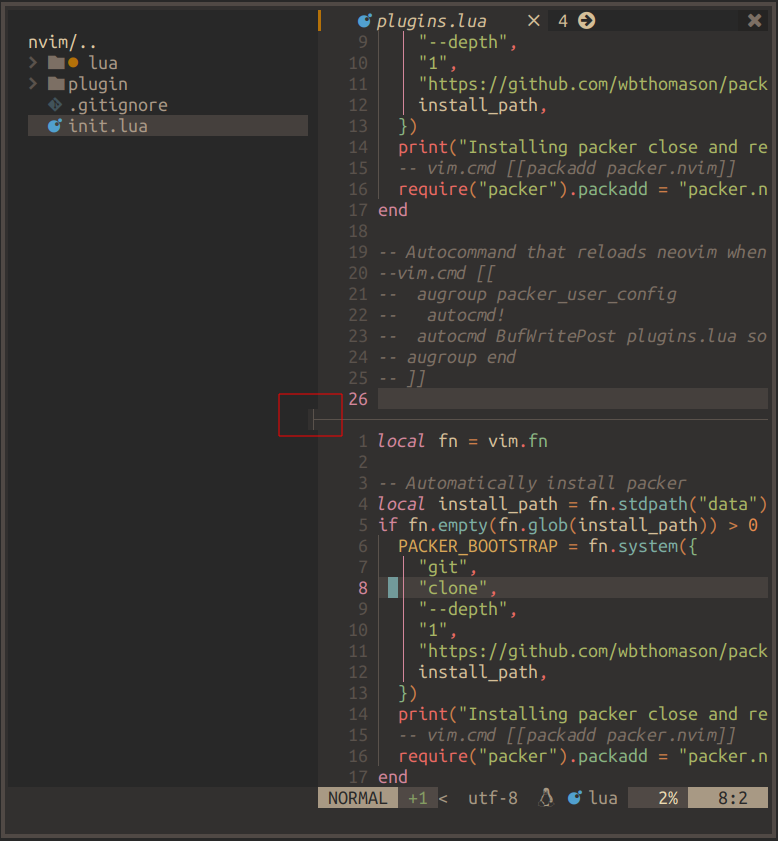Viewport: 778px width, 841px height.
Task: Click the '--vim.cmd [[' comment line 20
Action: pos(437,273)
